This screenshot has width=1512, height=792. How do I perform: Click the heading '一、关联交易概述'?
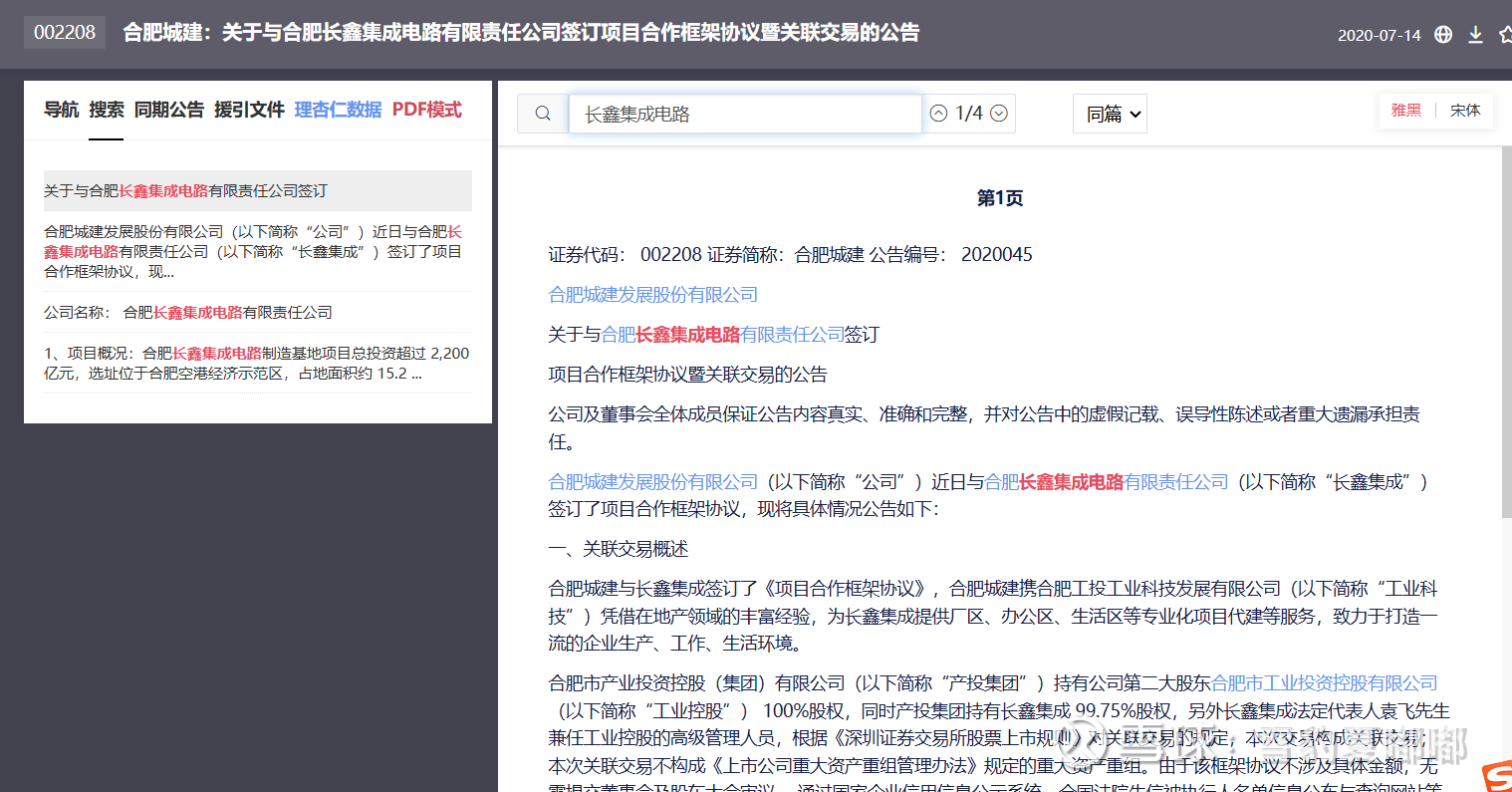[x=619, y=550]
